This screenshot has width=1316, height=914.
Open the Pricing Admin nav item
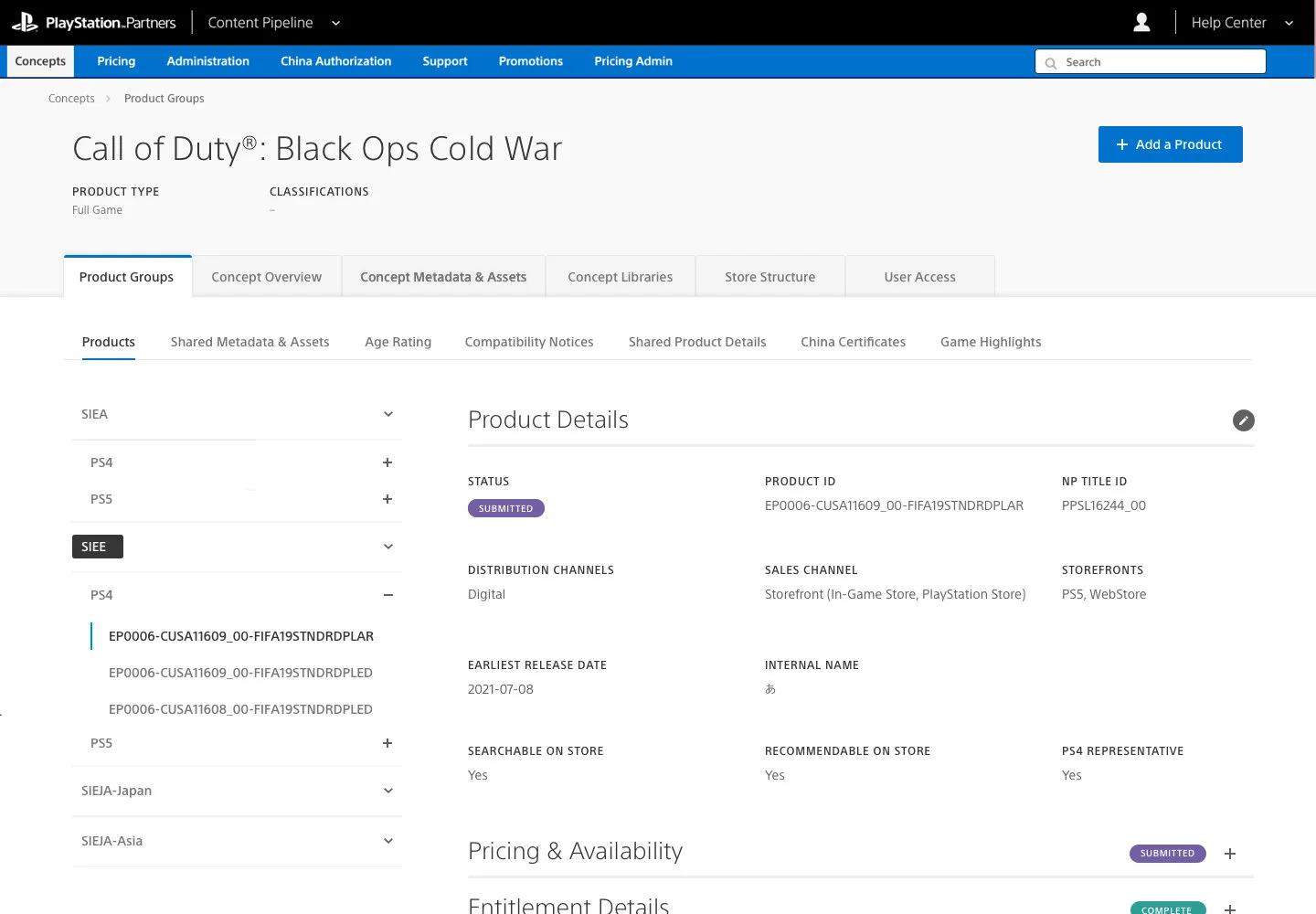pos(633,61)
